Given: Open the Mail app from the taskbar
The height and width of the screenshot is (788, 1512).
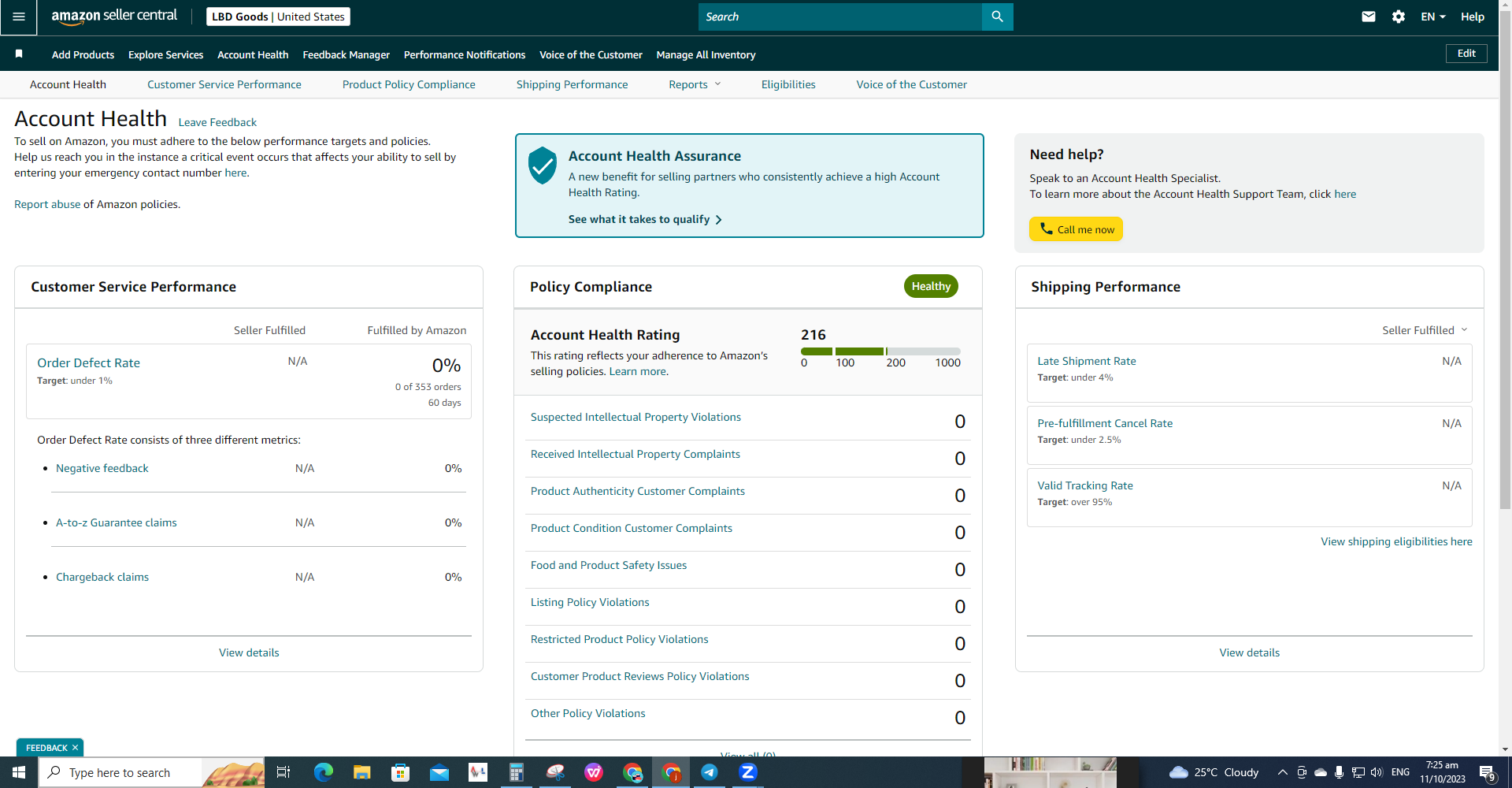Looking at the screenshot, I should click(x=439, y=772).
